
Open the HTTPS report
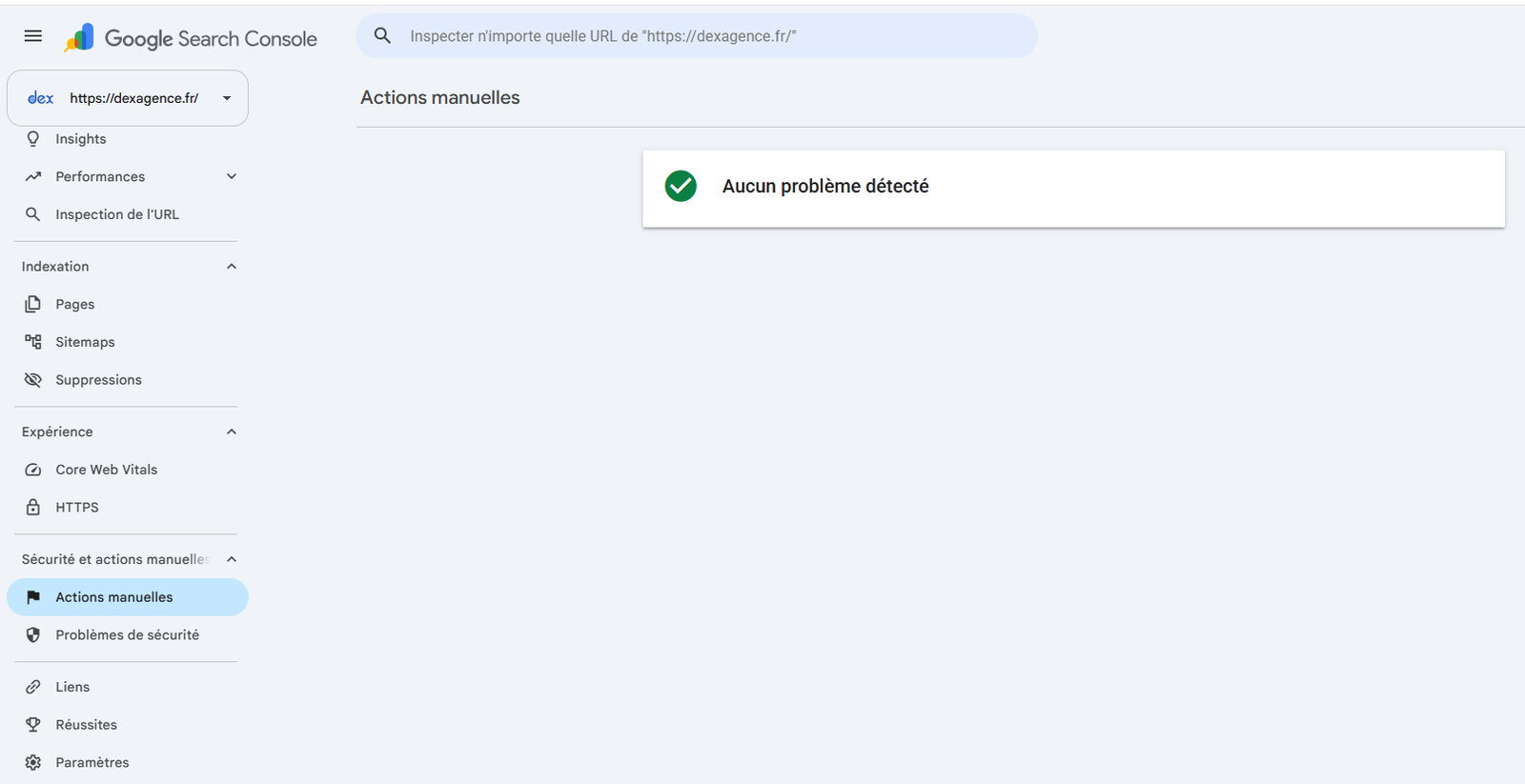(128, 507)
